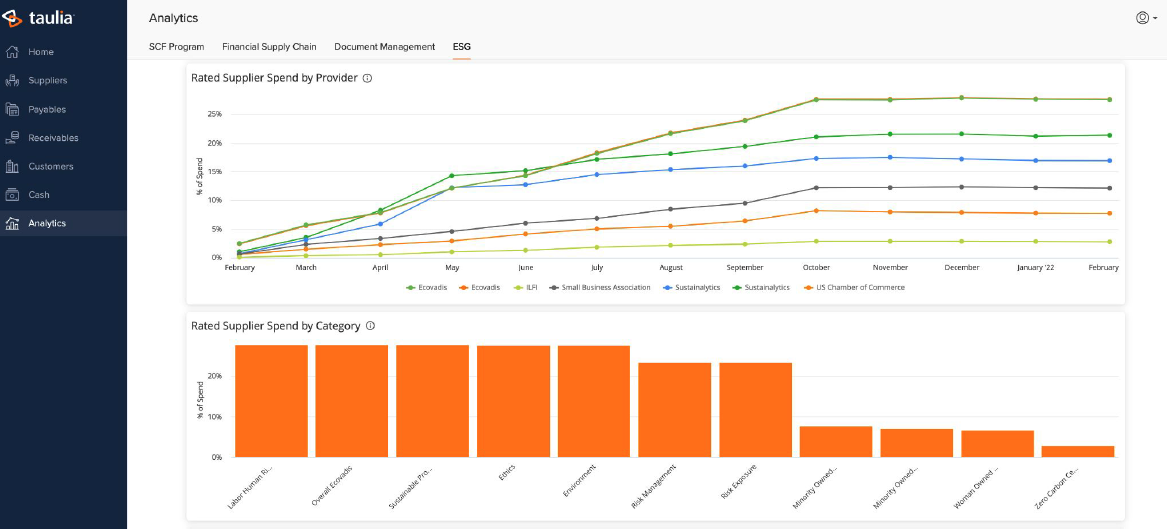This screenshot has height=529, width=1167.
Task: Click the Labor Human Ri... bar
Action: [x=272, y=401]
